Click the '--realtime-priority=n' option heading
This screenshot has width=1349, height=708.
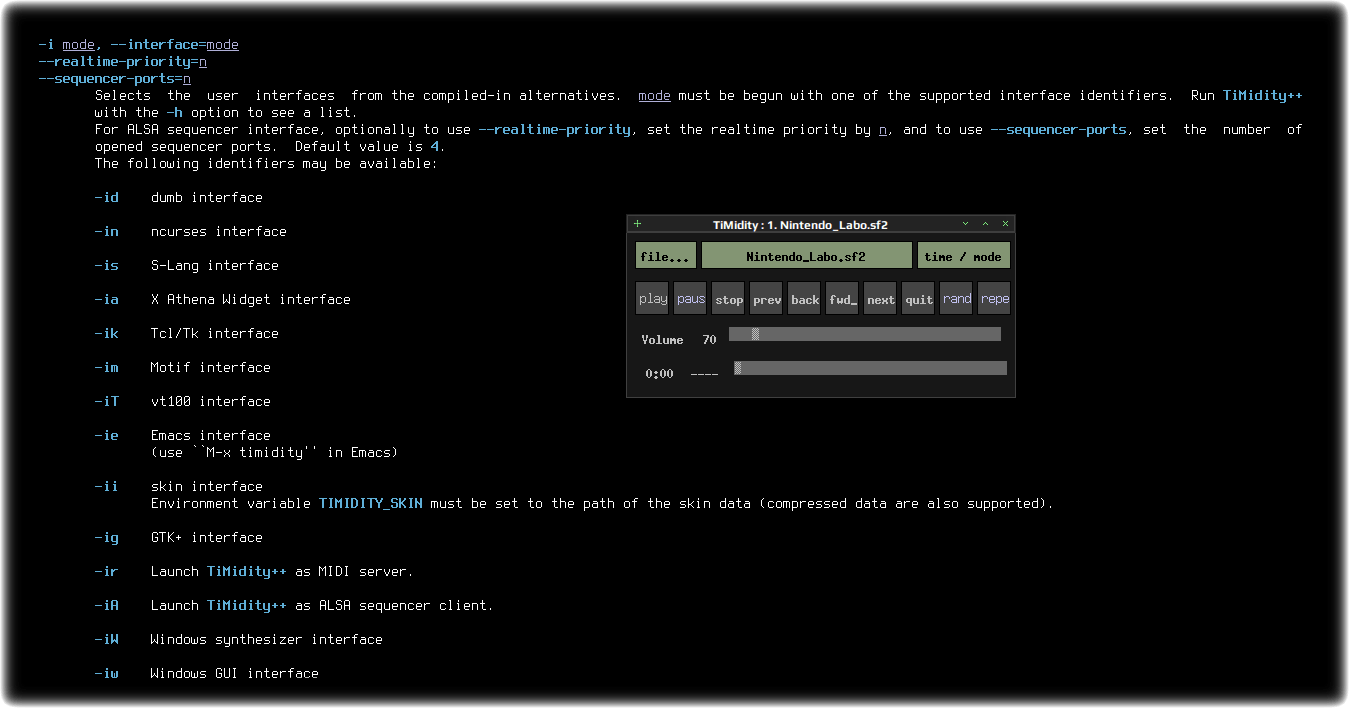[123, 62]
